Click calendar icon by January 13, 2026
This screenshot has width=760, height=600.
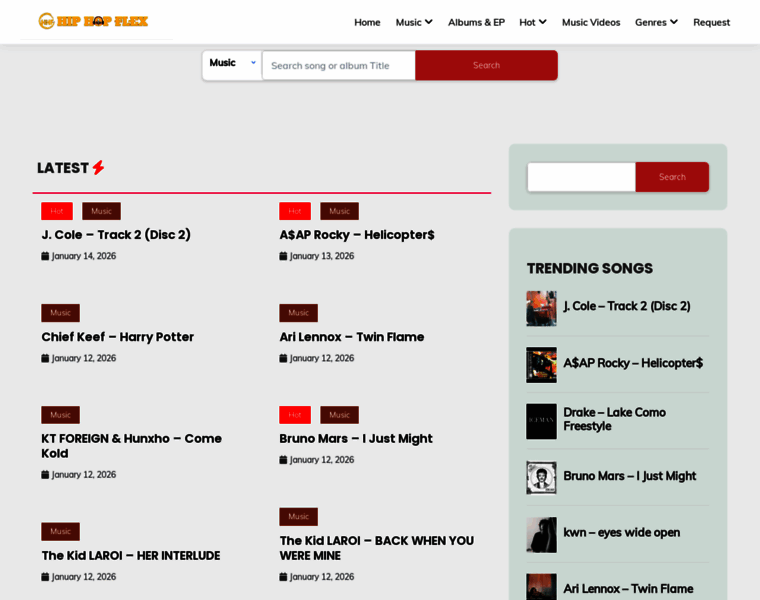[283, 256]
